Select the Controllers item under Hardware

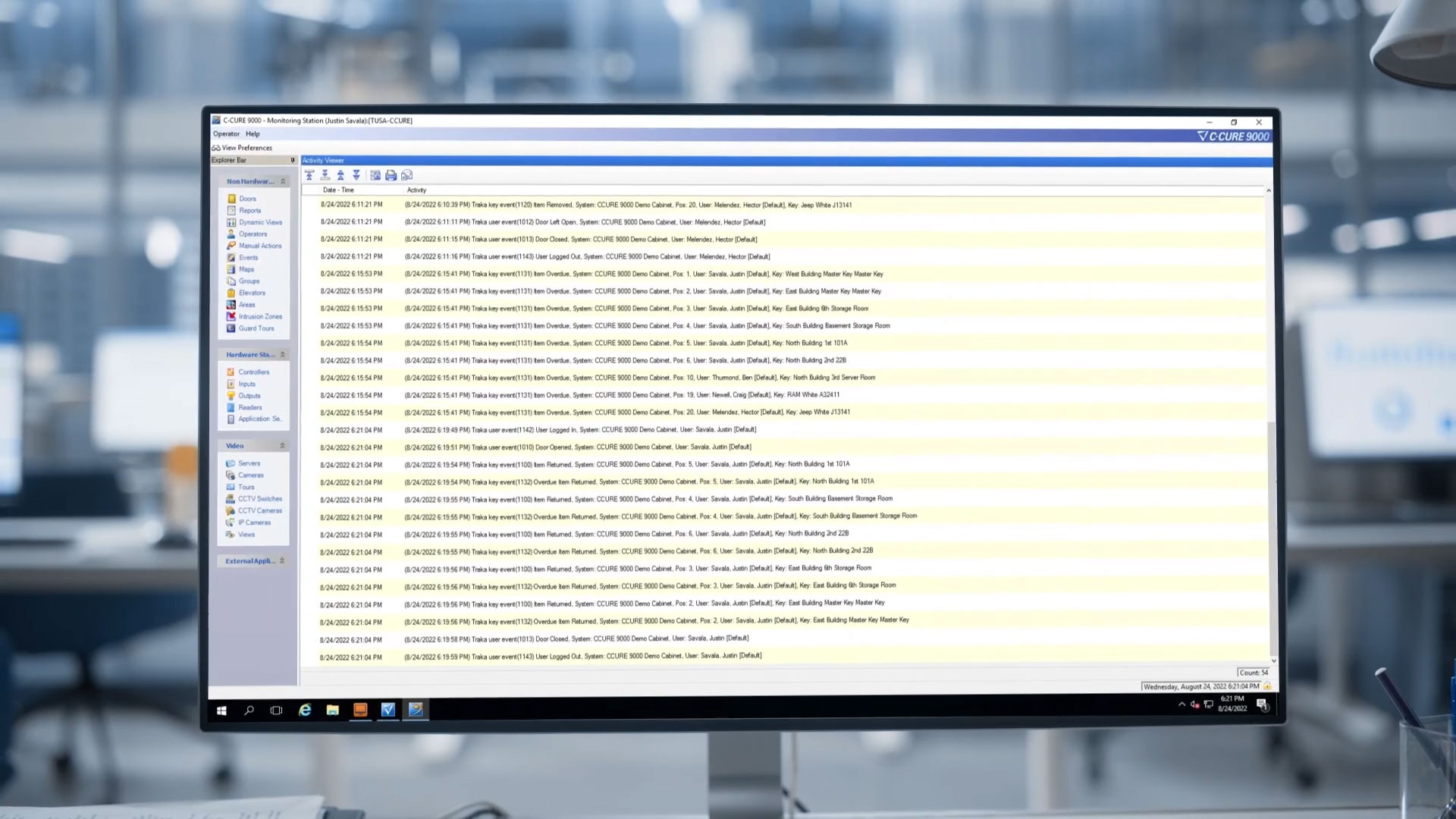click(253, 371)
